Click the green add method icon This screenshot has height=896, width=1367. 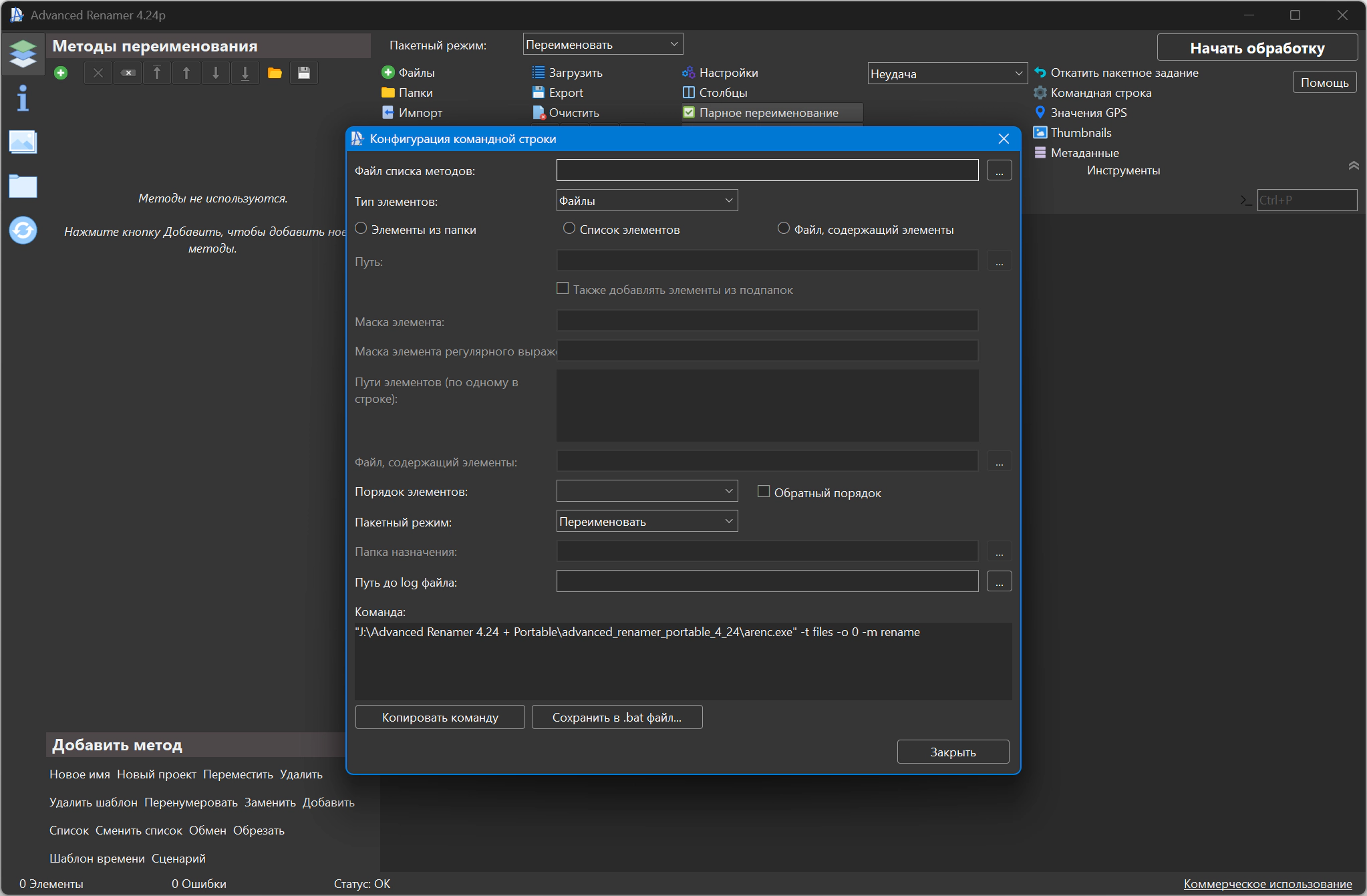[61, 73]
